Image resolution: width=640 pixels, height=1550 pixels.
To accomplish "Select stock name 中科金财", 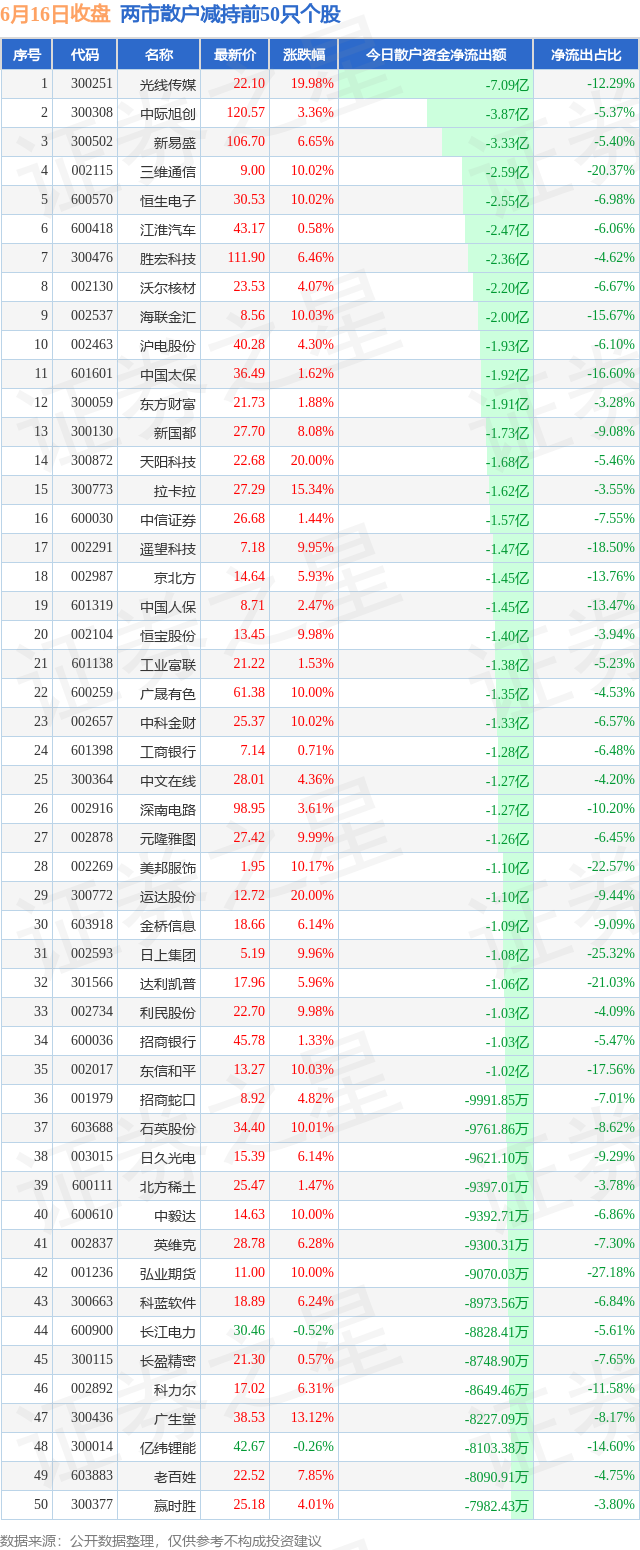I will (x=168, y=722).
